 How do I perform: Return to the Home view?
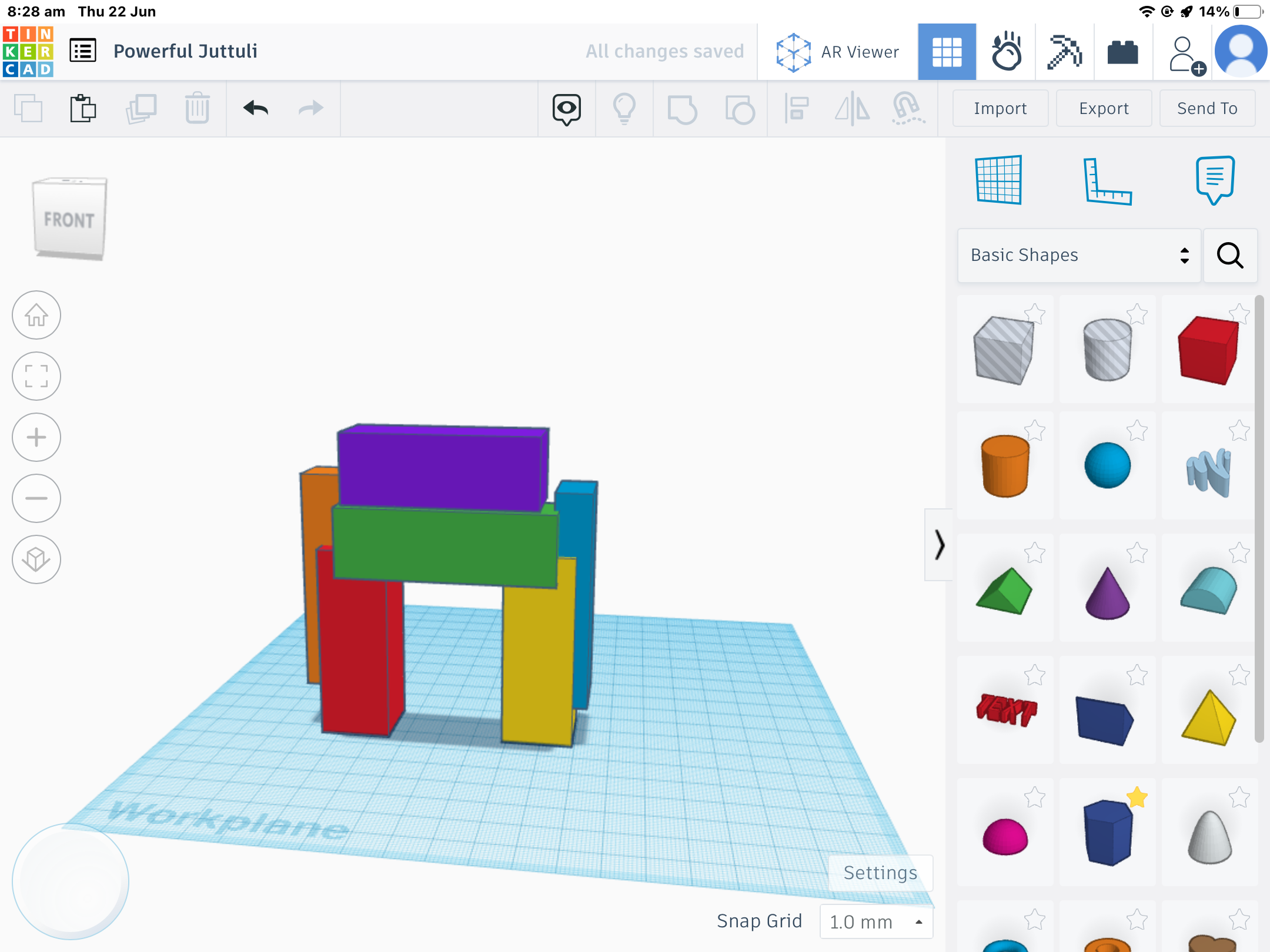(36, 315)
